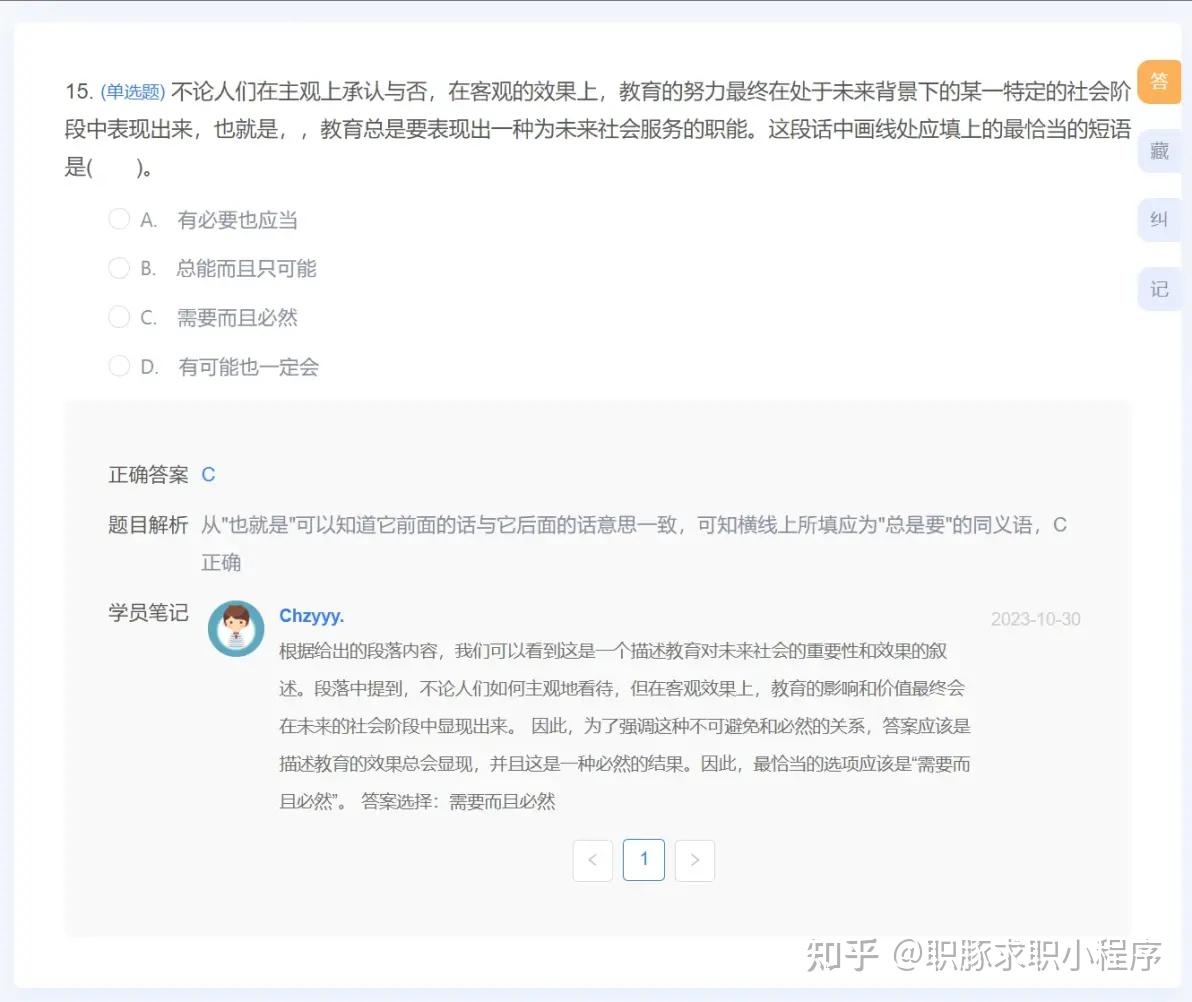Screen dimensions: 1192x1002
Task: Click the 纠 correction side button
Action: pos(1159,220)
